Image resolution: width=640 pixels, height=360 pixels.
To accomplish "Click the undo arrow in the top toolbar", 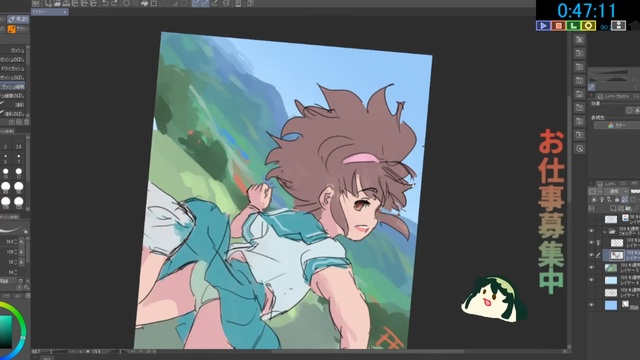I will (105, 3).
